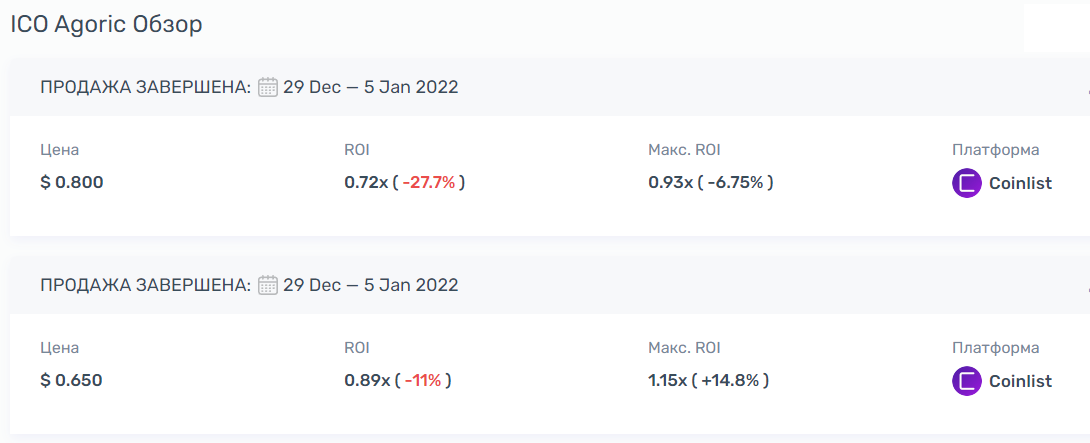Click the ICO Agoric Обзор heading
The image size is (1090, 443).
coord(107,24)
